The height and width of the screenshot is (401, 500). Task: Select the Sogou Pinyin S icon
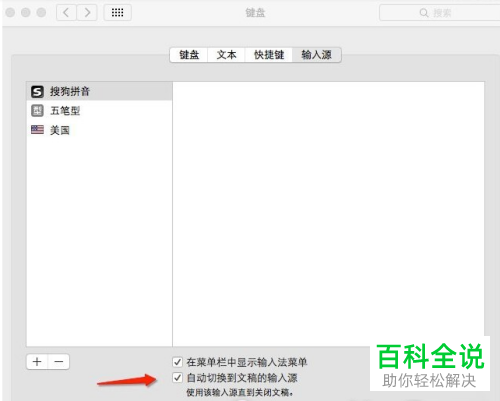coord(37,91)
